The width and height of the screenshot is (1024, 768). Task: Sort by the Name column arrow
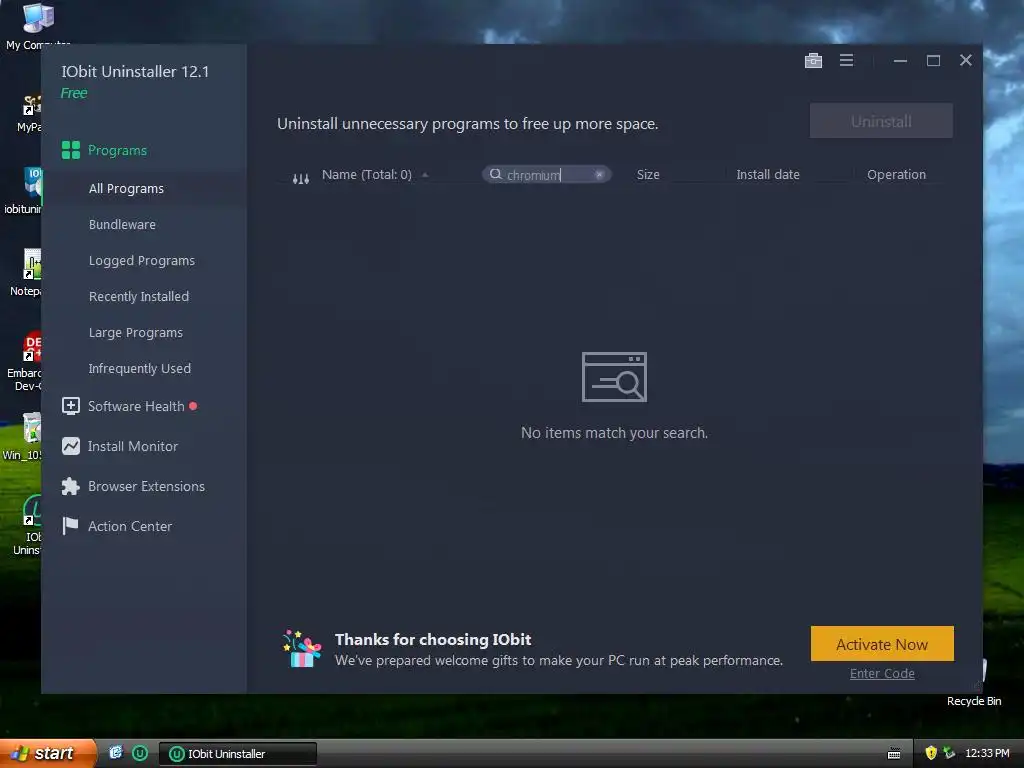[425, 174]
